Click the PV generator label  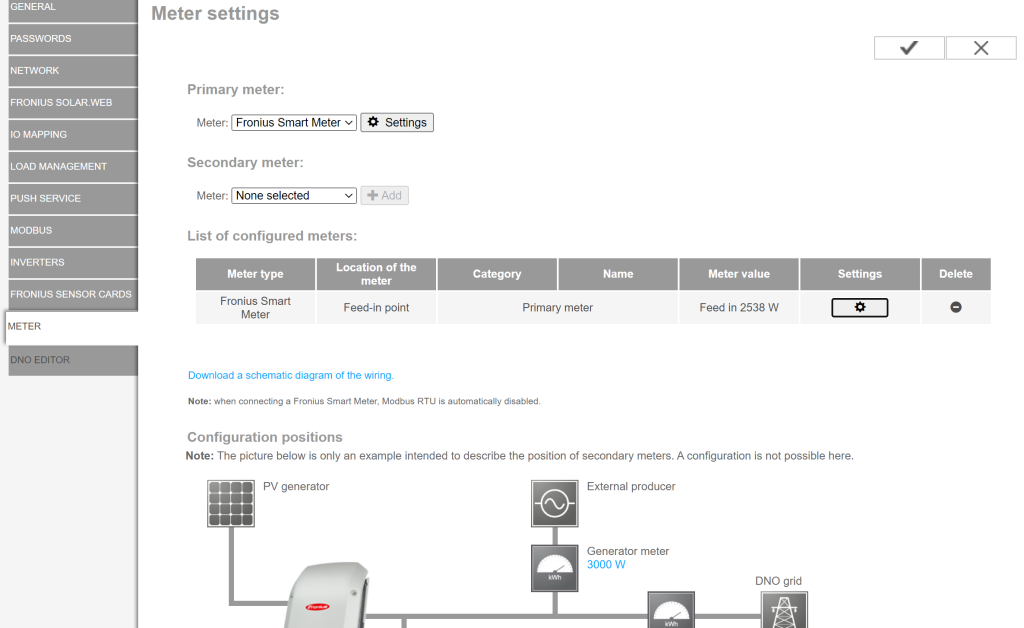[296, 486]
